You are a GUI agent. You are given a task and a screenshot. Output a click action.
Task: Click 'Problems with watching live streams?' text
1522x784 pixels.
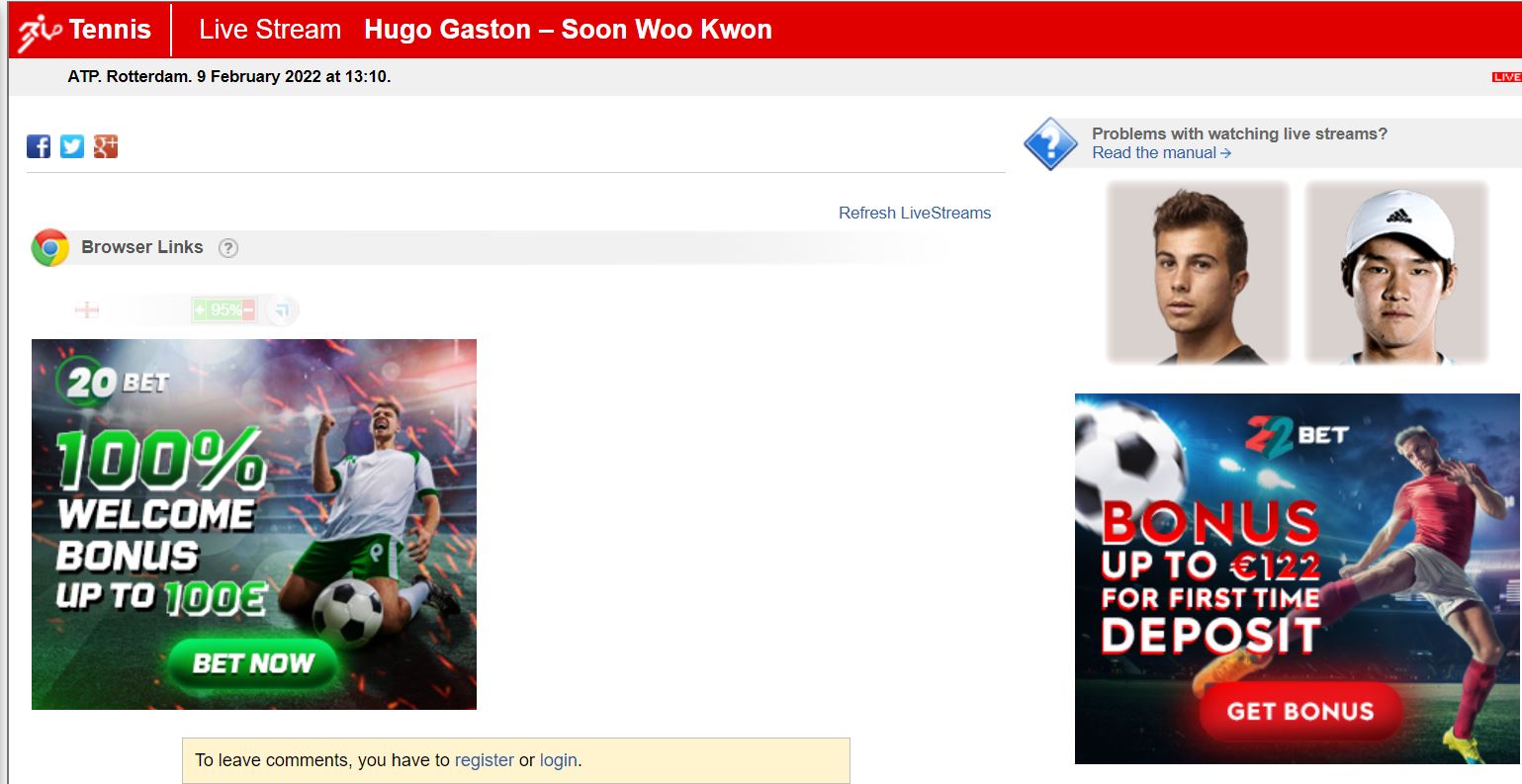click(x=1239, y=133)
